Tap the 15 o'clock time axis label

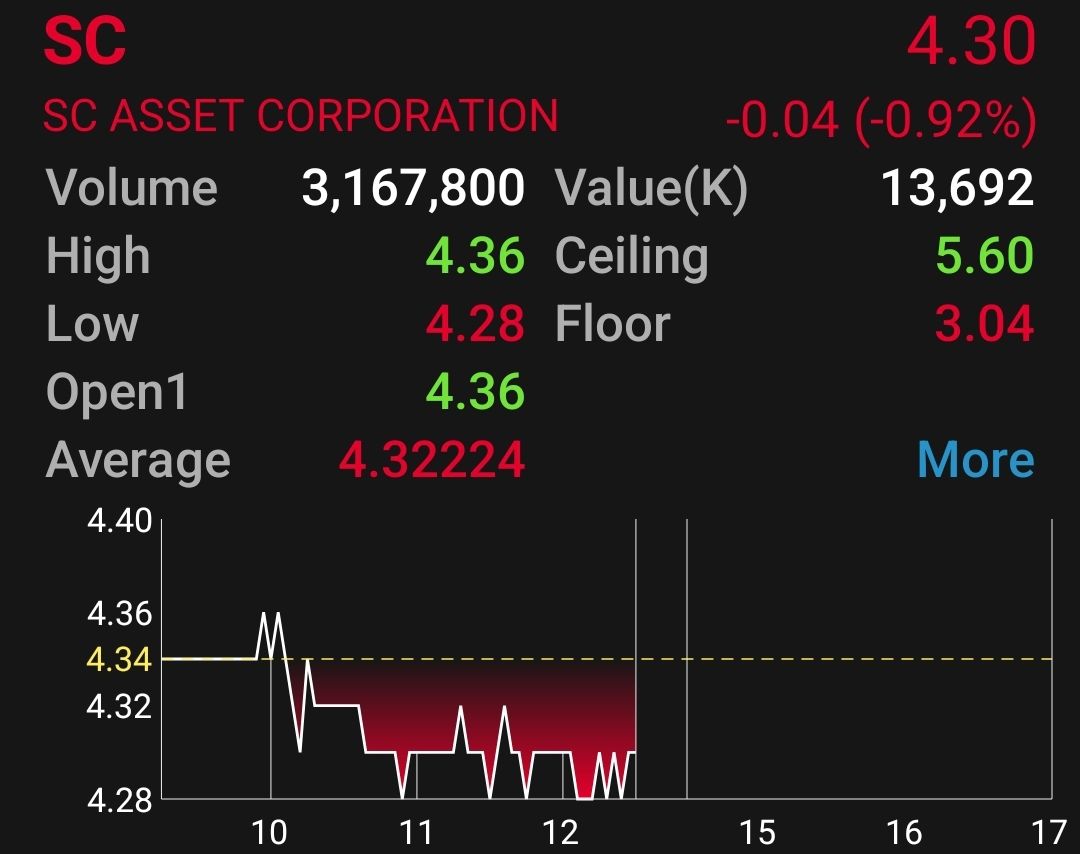pyautogui.click(x=758, y=832)
